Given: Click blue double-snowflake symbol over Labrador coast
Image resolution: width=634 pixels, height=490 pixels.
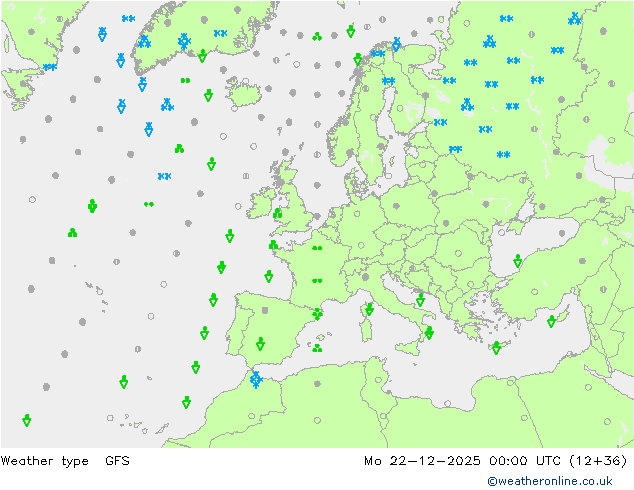Looking at the screenshot, I should [50, 67].
